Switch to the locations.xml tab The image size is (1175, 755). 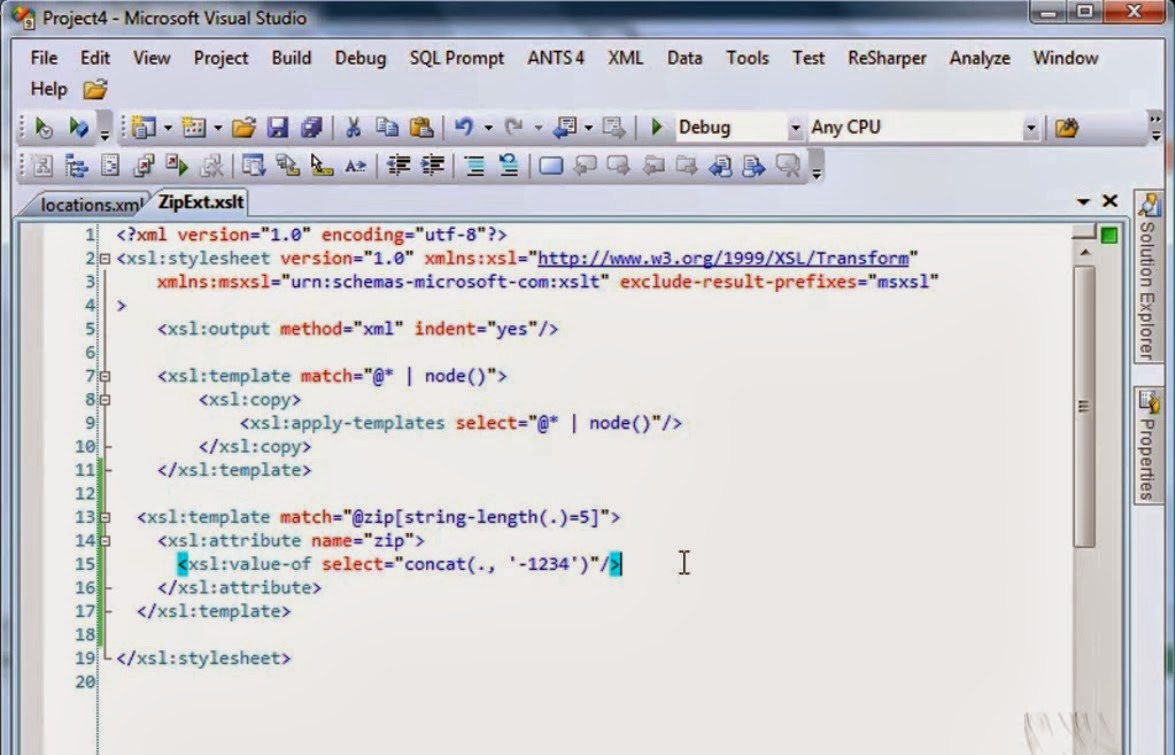pos(90,204)
